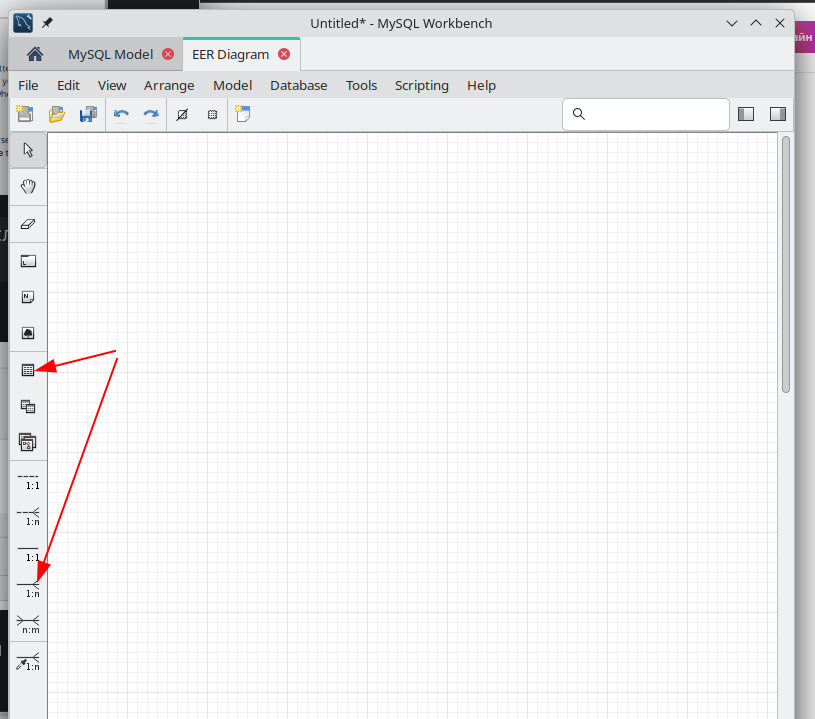Choose the new layer tool
815x719 pixels.
(28, 261)
